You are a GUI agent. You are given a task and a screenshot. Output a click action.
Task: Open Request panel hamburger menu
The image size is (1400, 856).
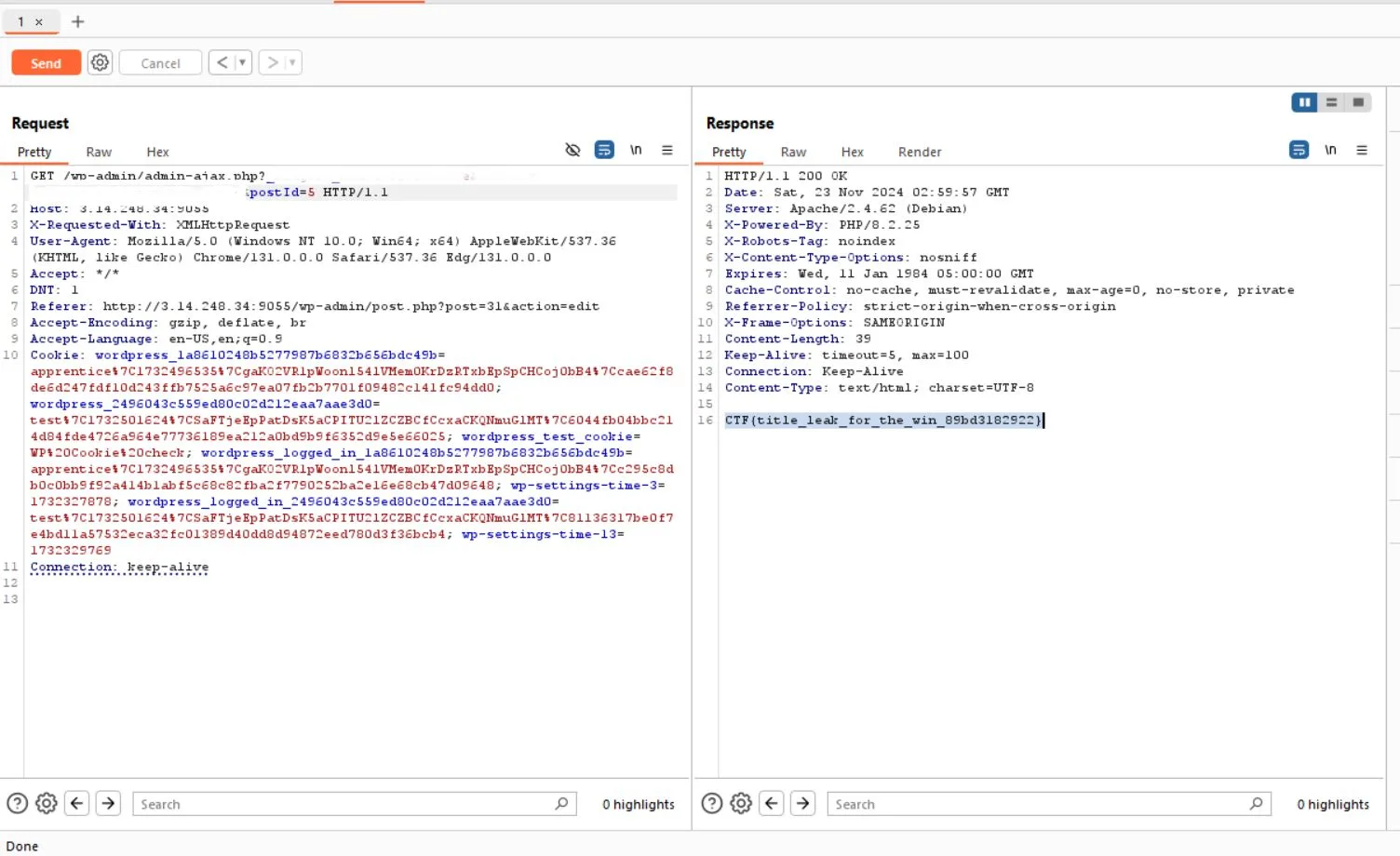pos(667,150)
